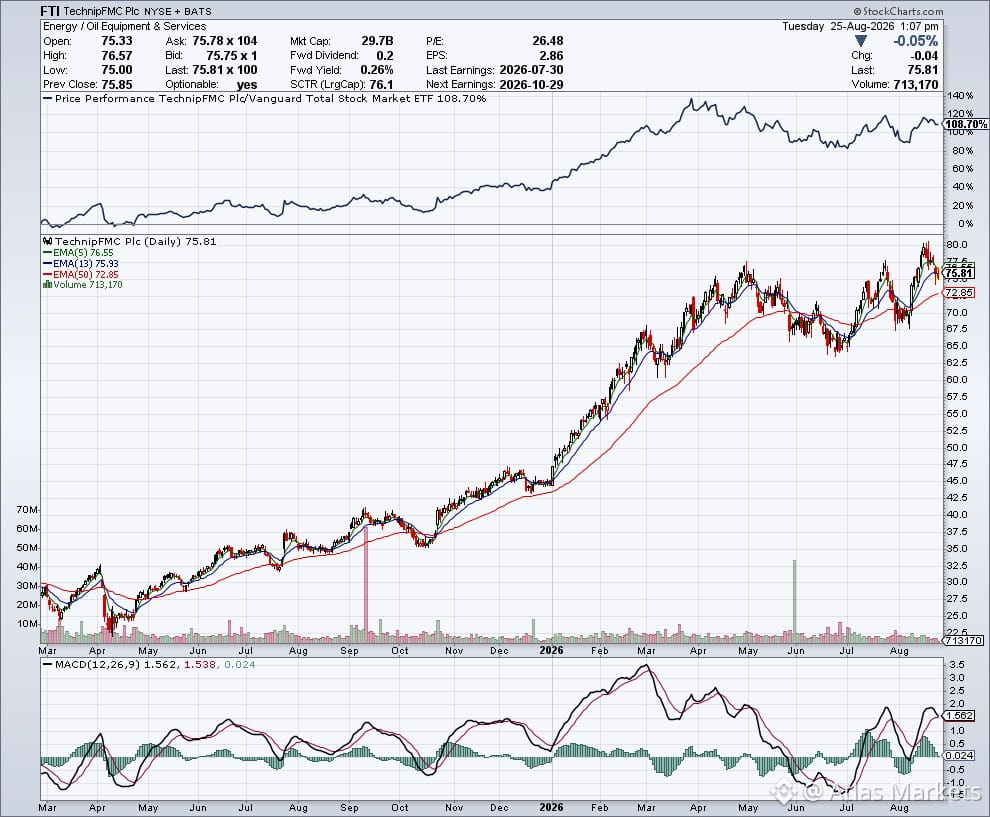
Task: Click the 108.70% performance value tag
Action: (x=967, y=124)
